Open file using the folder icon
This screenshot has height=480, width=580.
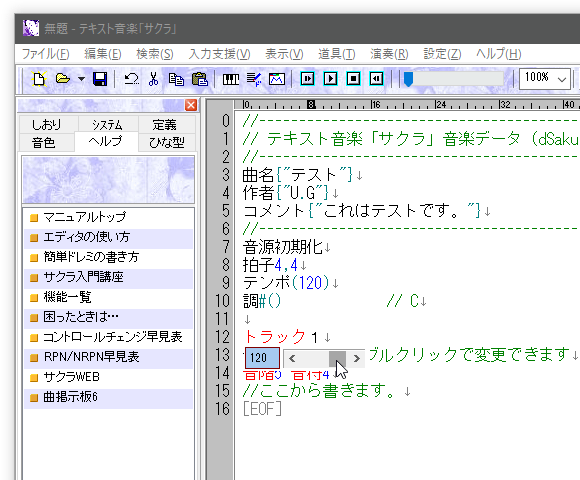pyautogui.click(x=63, y=79)
